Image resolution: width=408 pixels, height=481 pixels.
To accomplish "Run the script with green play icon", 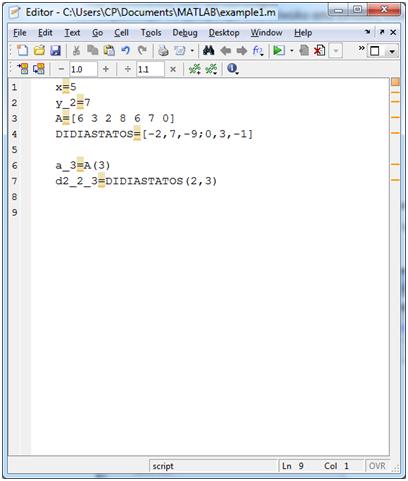I will tap(279, 51).
